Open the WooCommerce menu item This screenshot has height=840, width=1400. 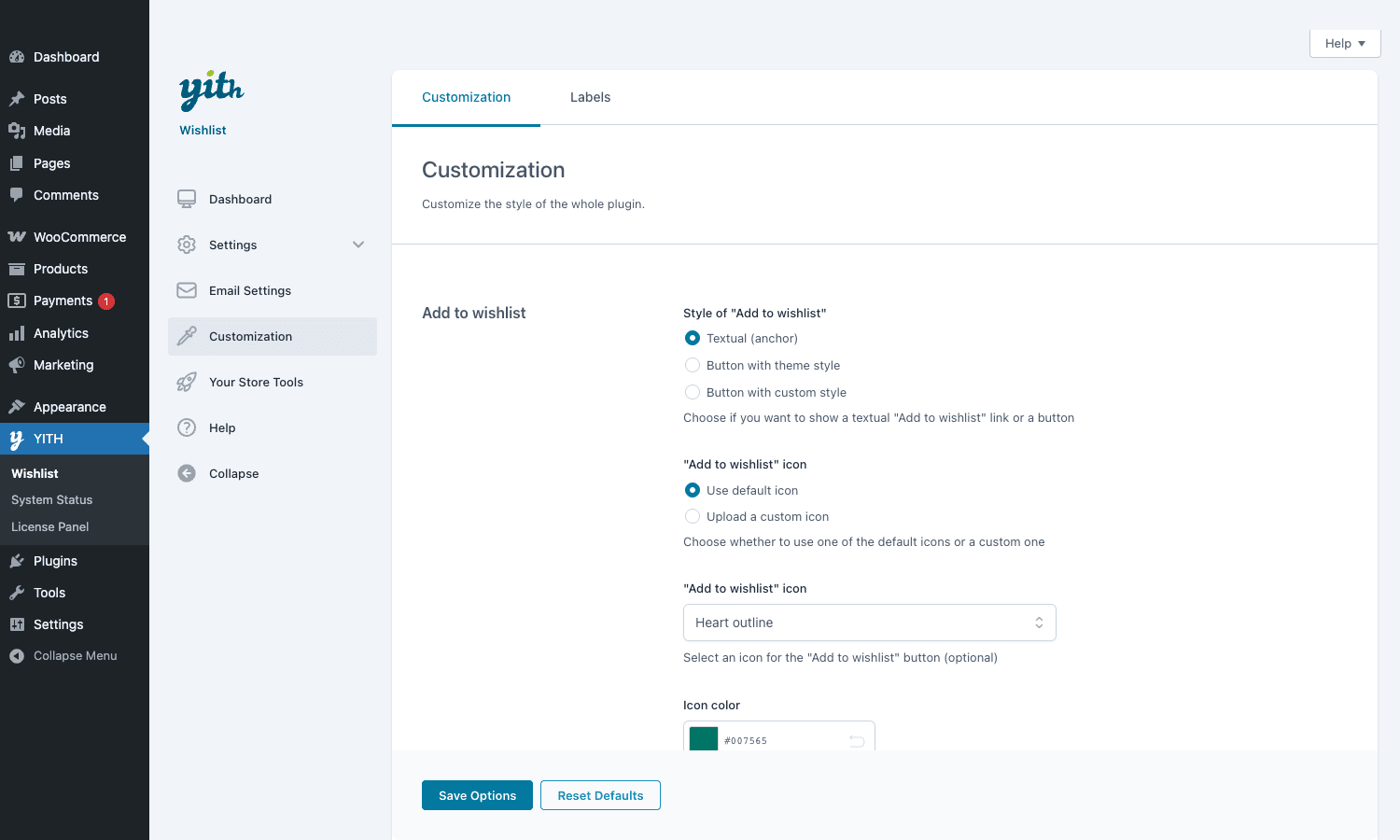(75, 237)
